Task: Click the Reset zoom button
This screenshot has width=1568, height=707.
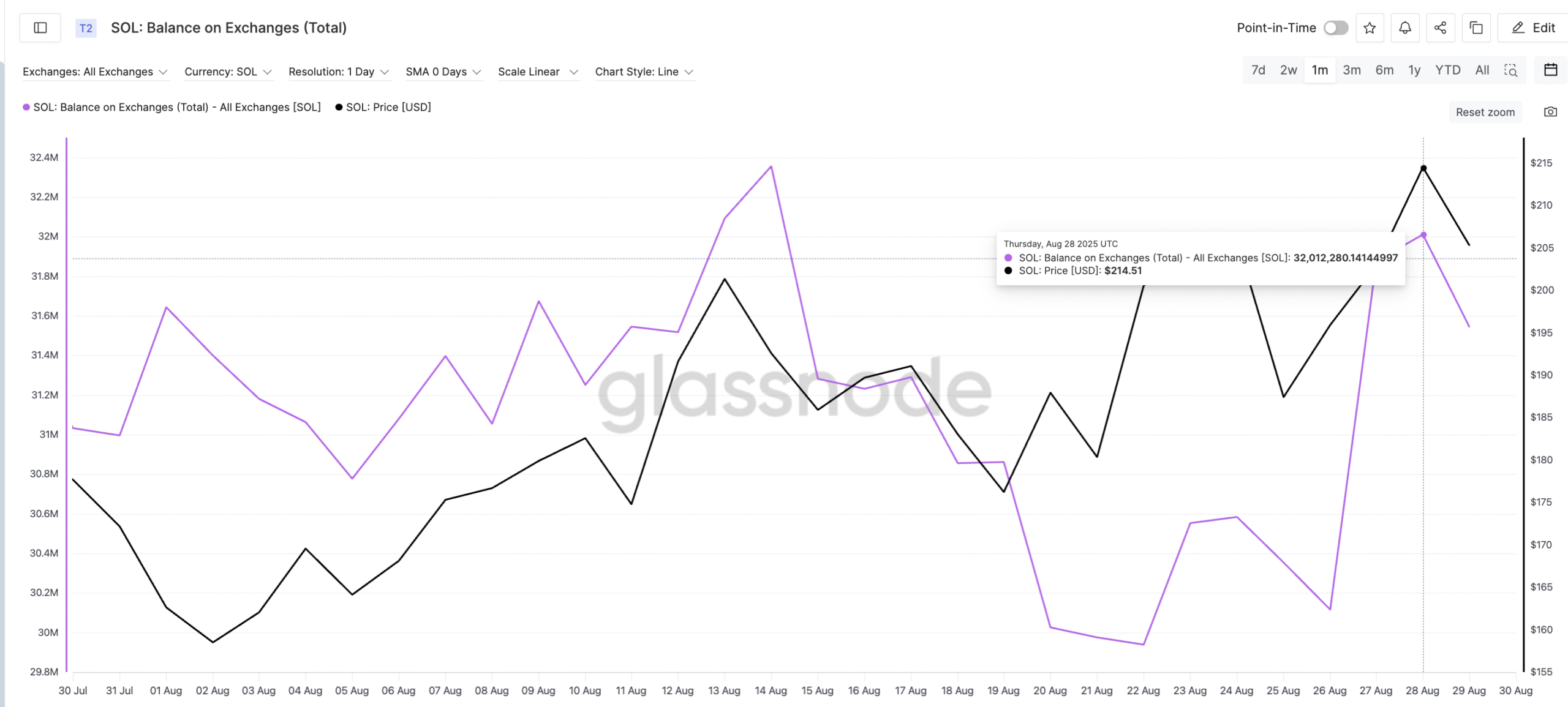Action: [1485, 111]
